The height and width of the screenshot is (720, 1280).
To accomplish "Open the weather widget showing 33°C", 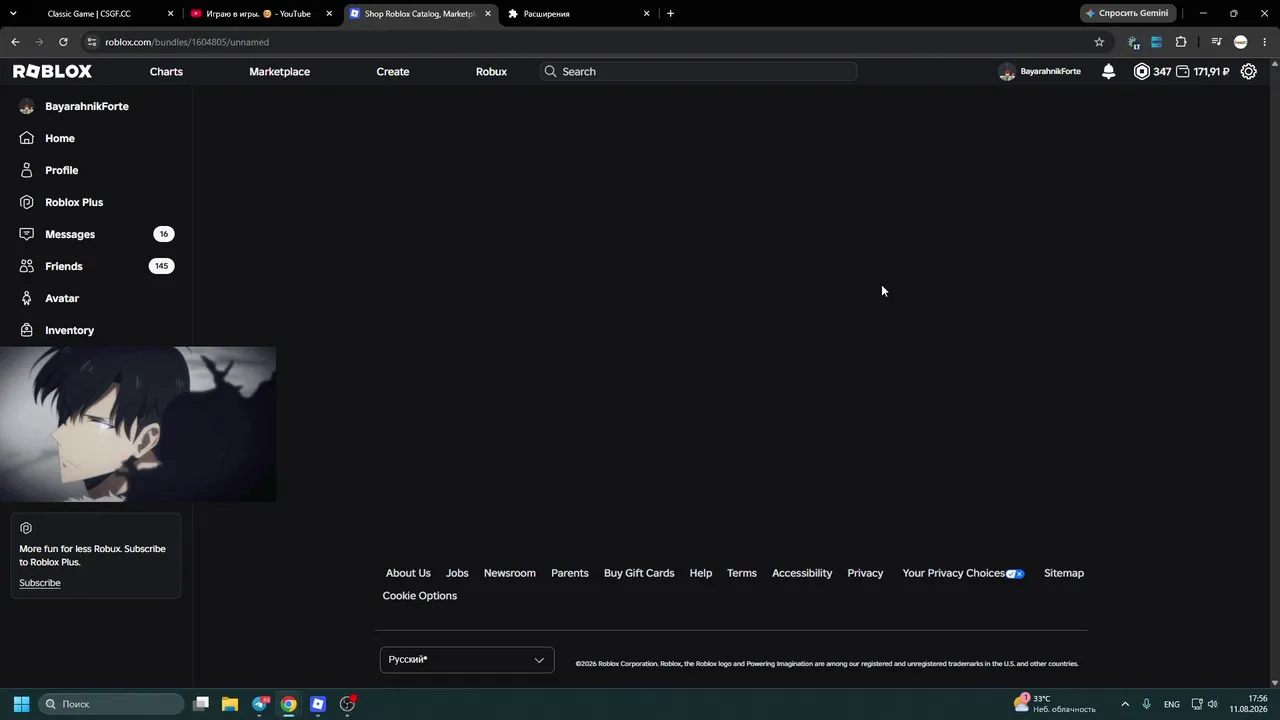I will (1055, 704).
